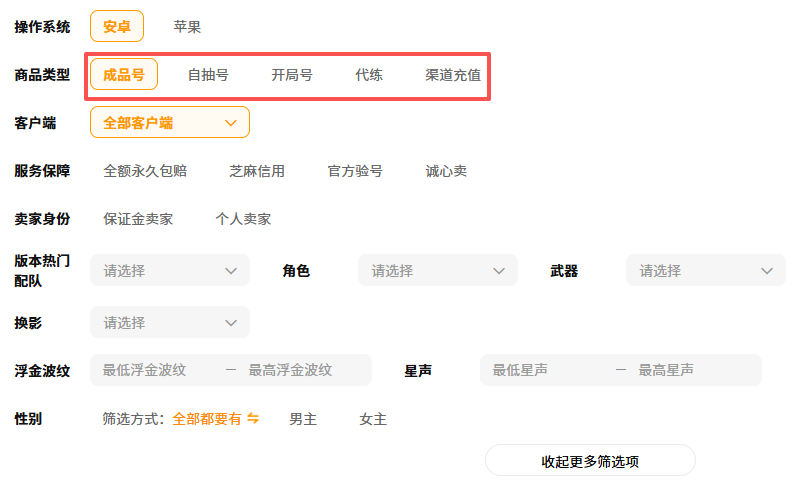The width and height of the screenshot is (792, 482).
Task: Open 角色 selection dropdown
Action: (437, 270)
